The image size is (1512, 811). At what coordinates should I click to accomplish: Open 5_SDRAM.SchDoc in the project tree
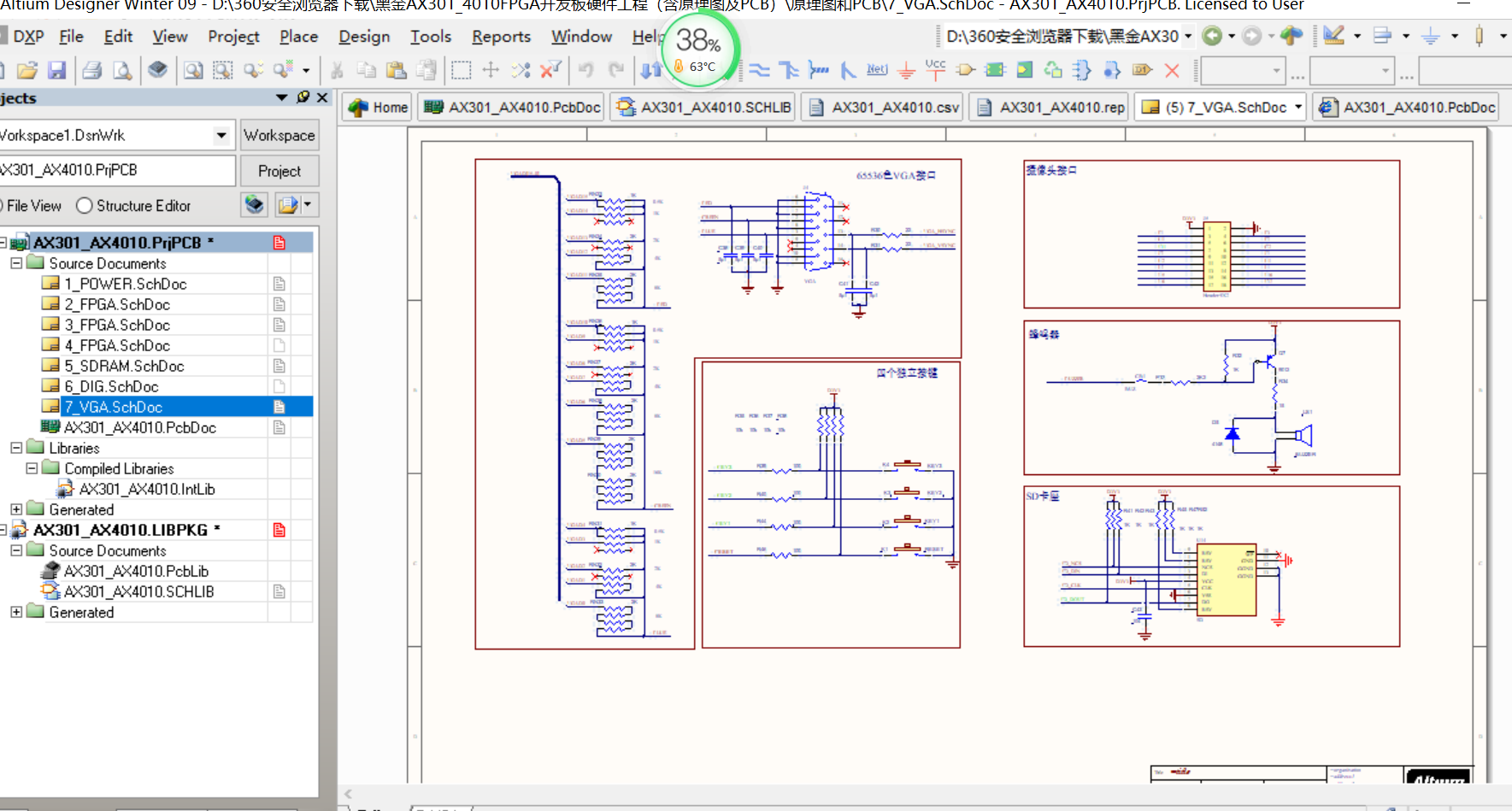(x=124, y=366)
